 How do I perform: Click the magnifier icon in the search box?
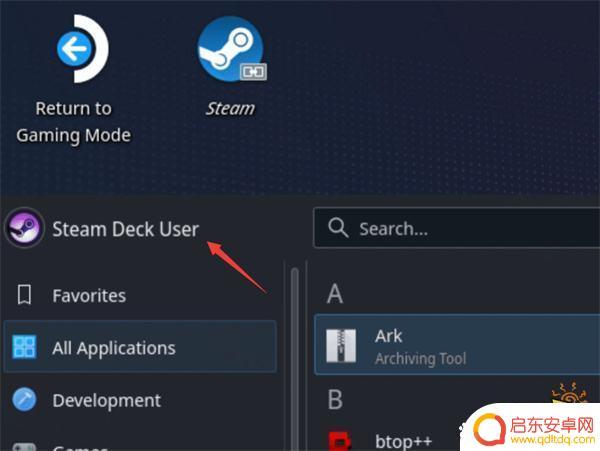click(338, 228)
